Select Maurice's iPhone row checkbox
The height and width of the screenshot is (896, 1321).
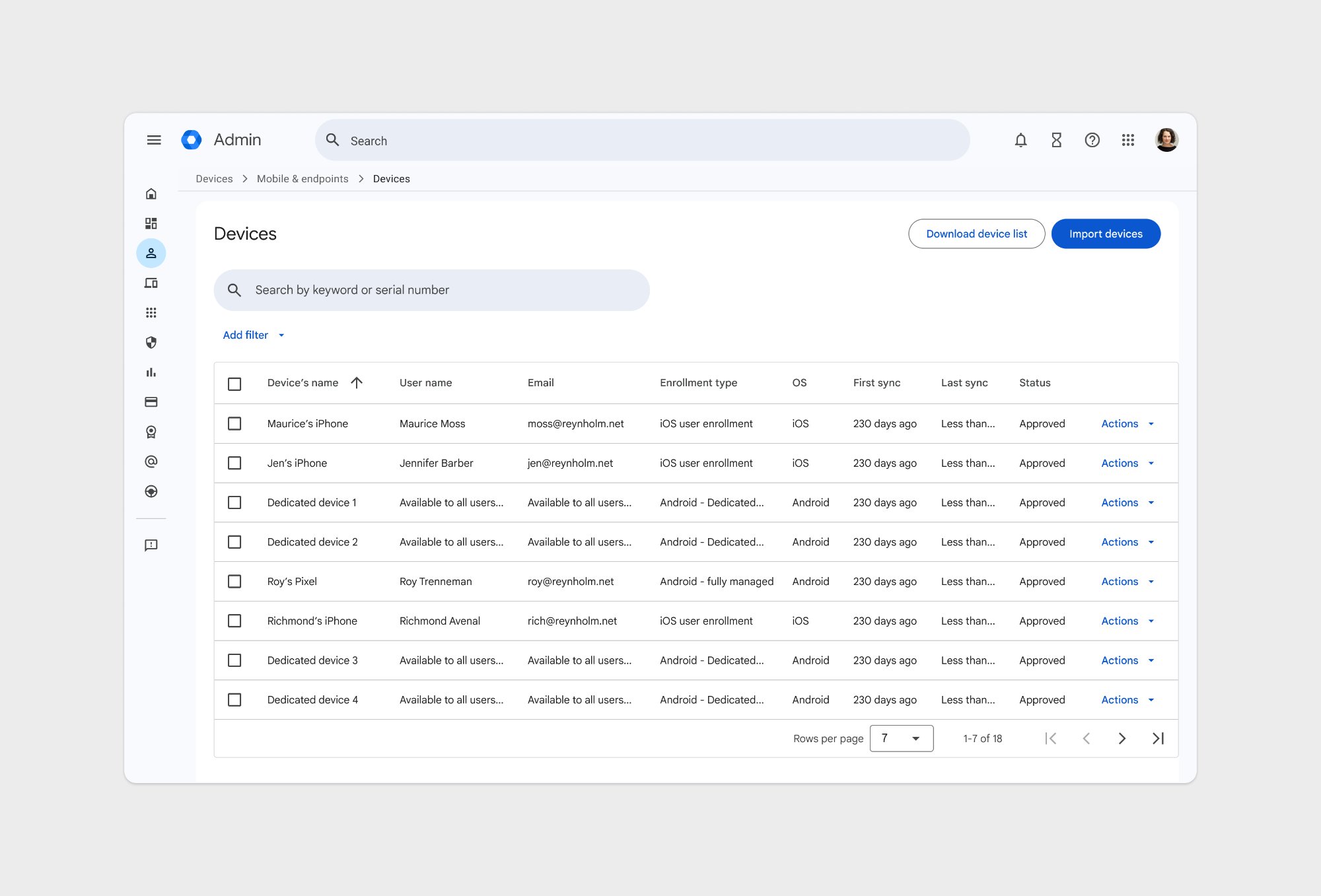[x=234, y=423]
